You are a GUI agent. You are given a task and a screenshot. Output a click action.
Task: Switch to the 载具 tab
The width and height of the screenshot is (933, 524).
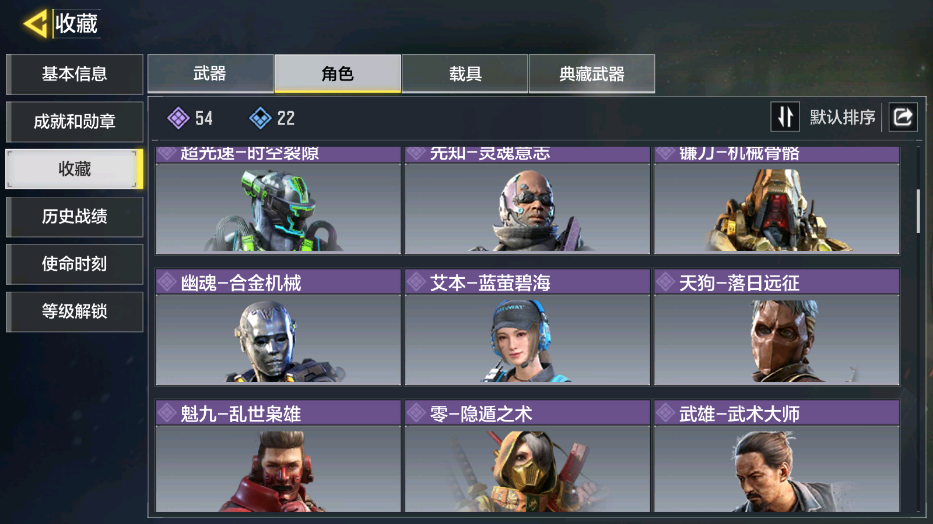[465, 74]
